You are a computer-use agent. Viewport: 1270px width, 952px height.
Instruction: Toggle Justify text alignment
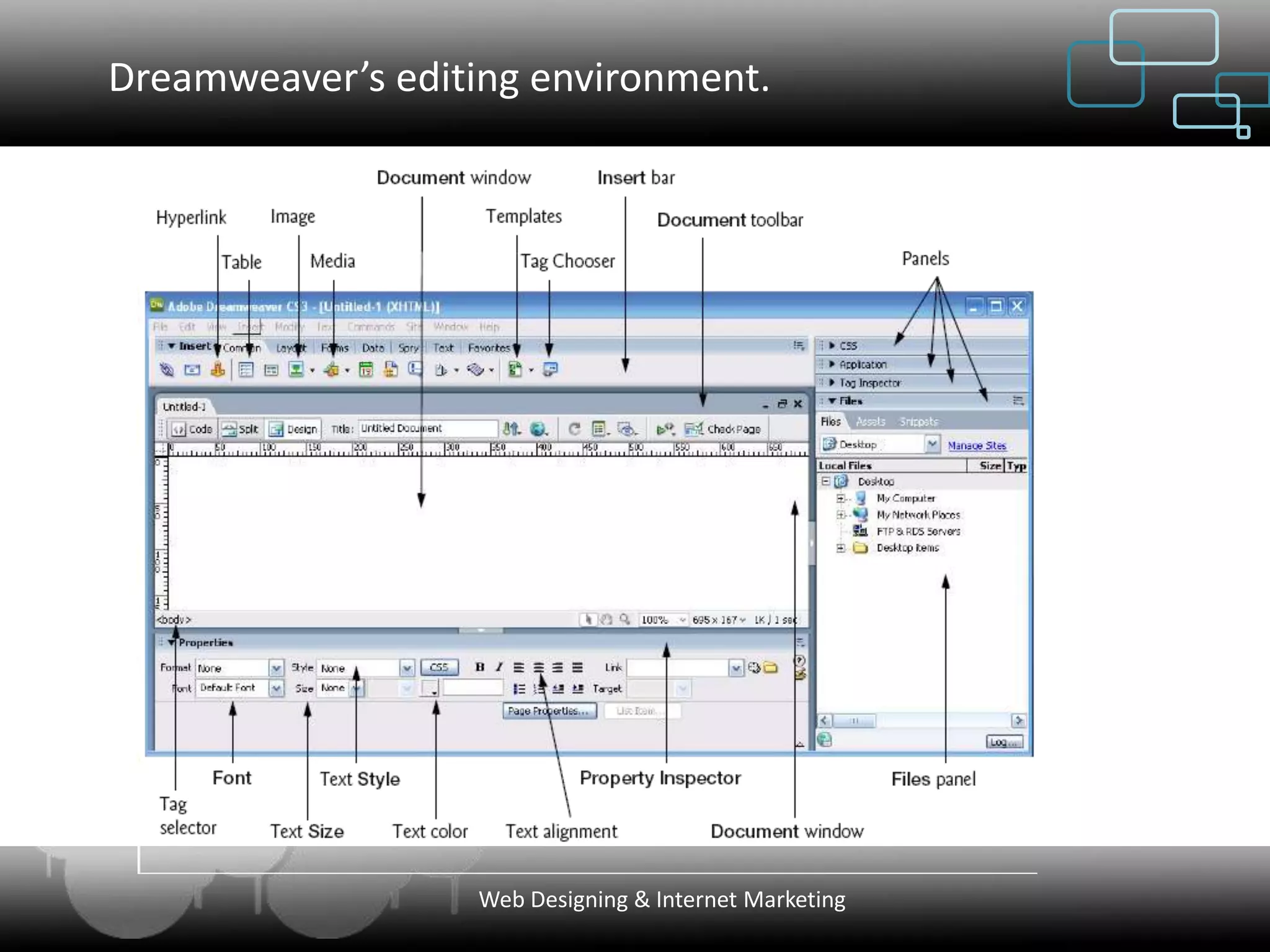coord(578,668)
